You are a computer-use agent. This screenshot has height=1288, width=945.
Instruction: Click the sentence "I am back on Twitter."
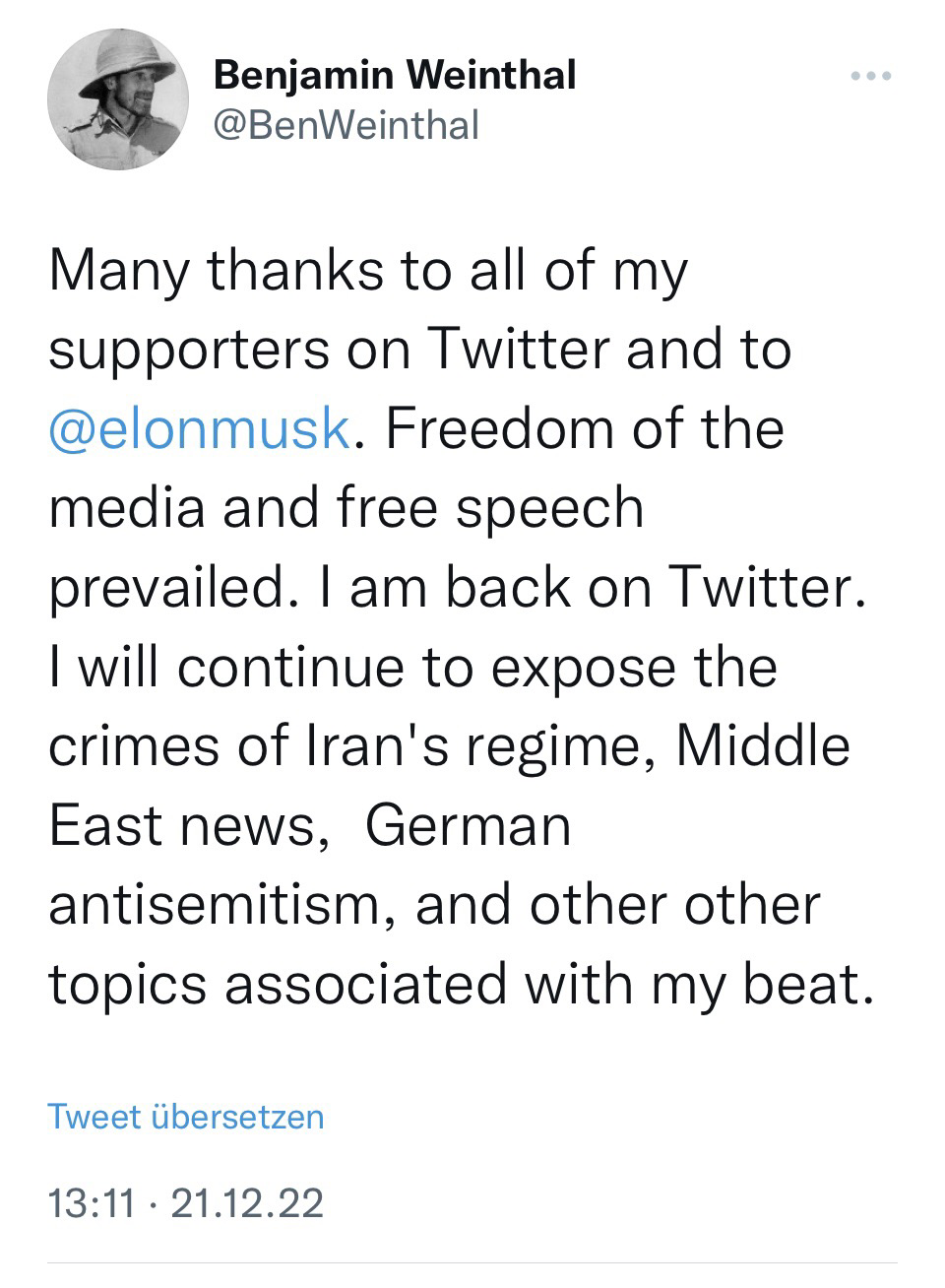(x=591, y=587)
